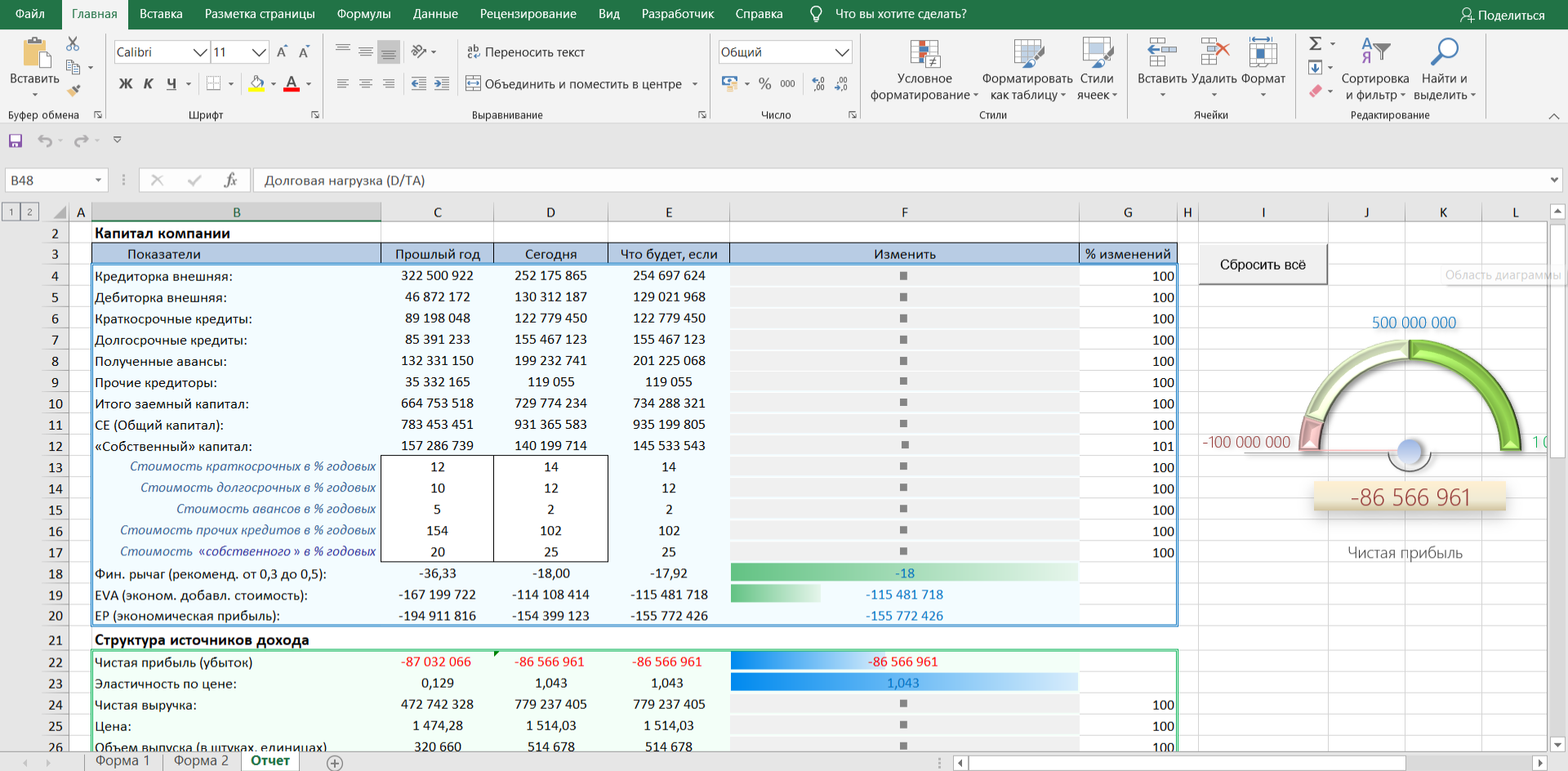Screen dimensions: 1568x771
Task: Click the Cut scissors icon
Action: (73, 44)
